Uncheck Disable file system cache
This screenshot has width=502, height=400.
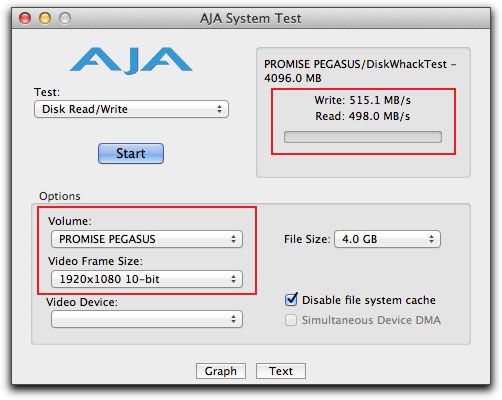tap(291, 299)
